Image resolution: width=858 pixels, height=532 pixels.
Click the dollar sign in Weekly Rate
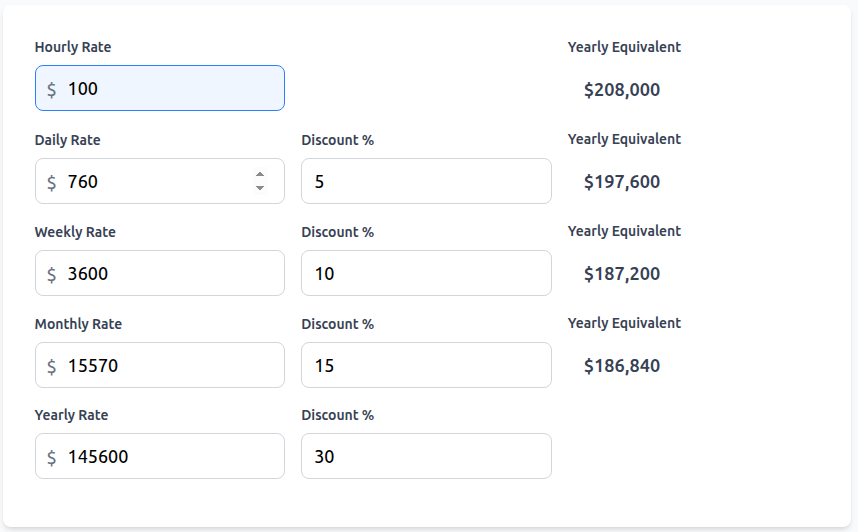(52, 274)
